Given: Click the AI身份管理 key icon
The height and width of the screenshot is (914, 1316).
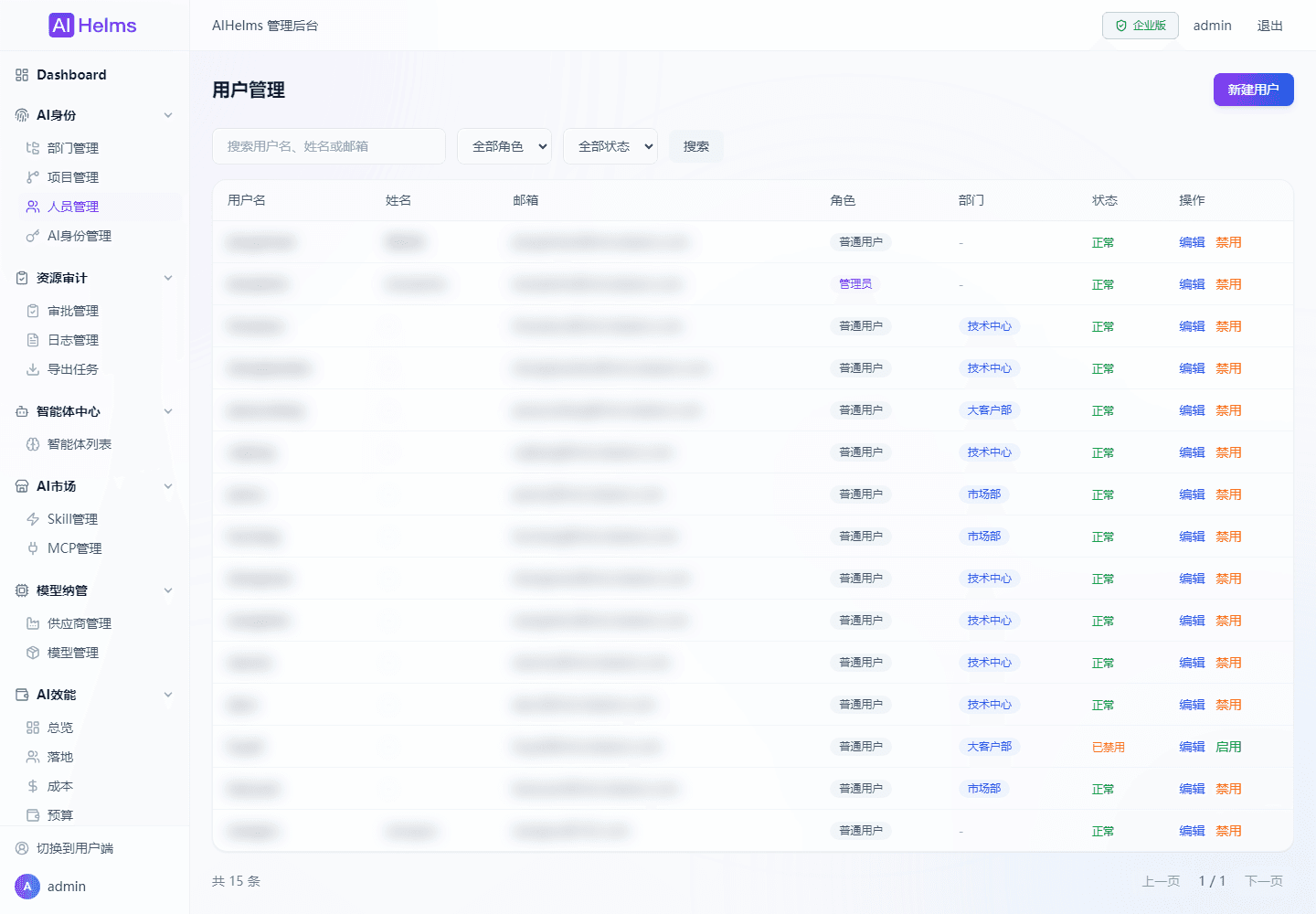Looking at the screenshot, I should coord(33,236).
